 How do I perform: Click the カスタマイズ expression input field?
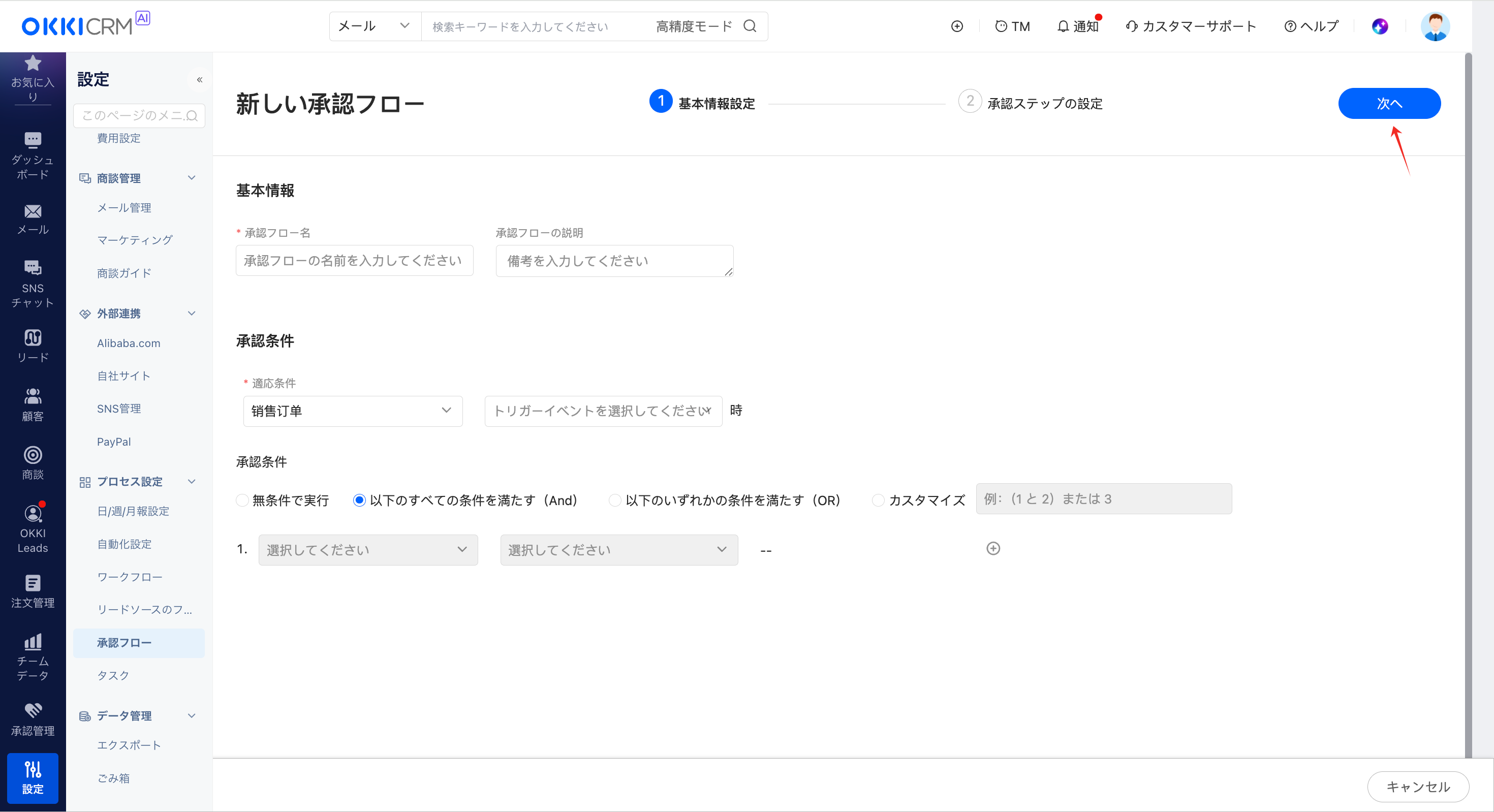pyautogui.click(x=1104, y=499)
